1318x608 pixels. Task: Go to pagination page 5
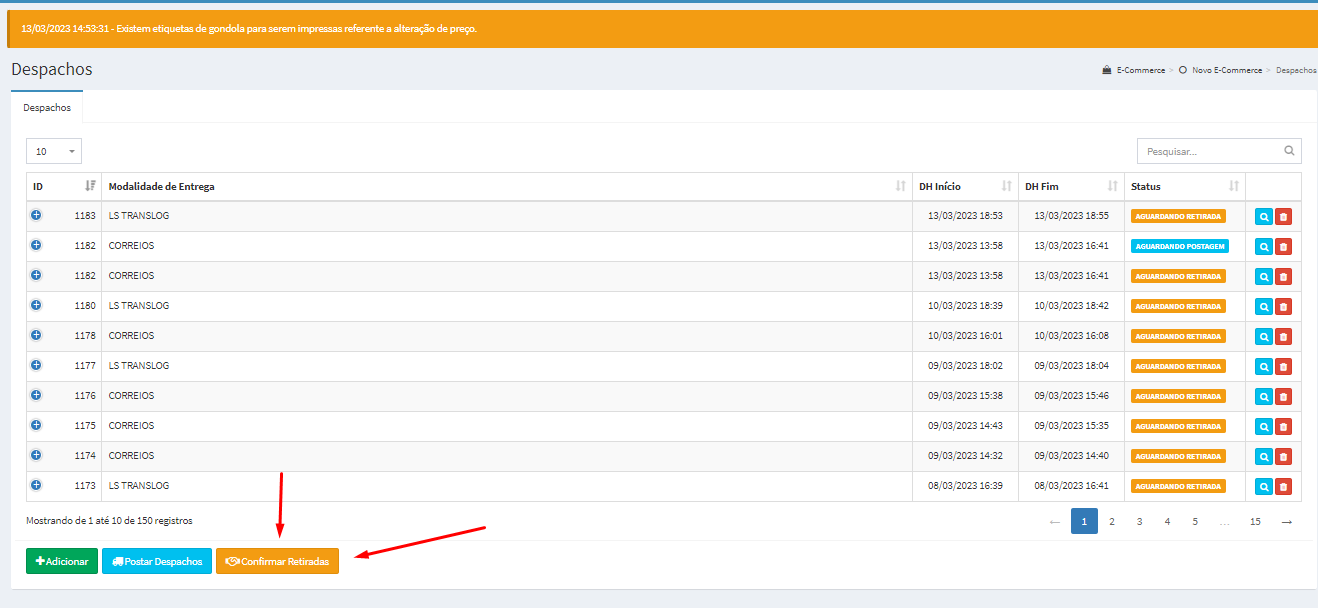(x=1195, y=521)
